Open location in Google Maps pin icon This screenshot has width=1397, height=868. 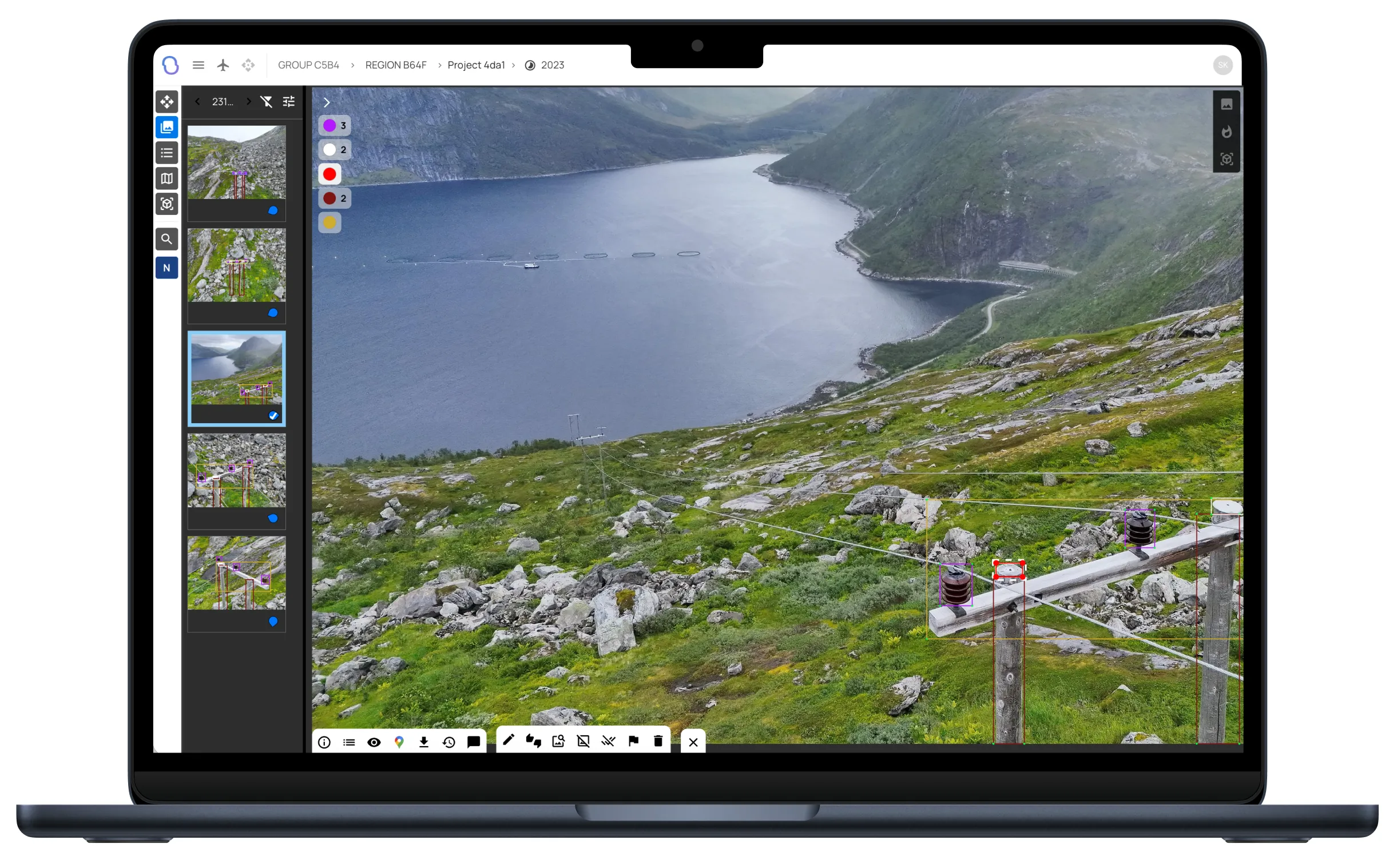[x=399, y=742]
